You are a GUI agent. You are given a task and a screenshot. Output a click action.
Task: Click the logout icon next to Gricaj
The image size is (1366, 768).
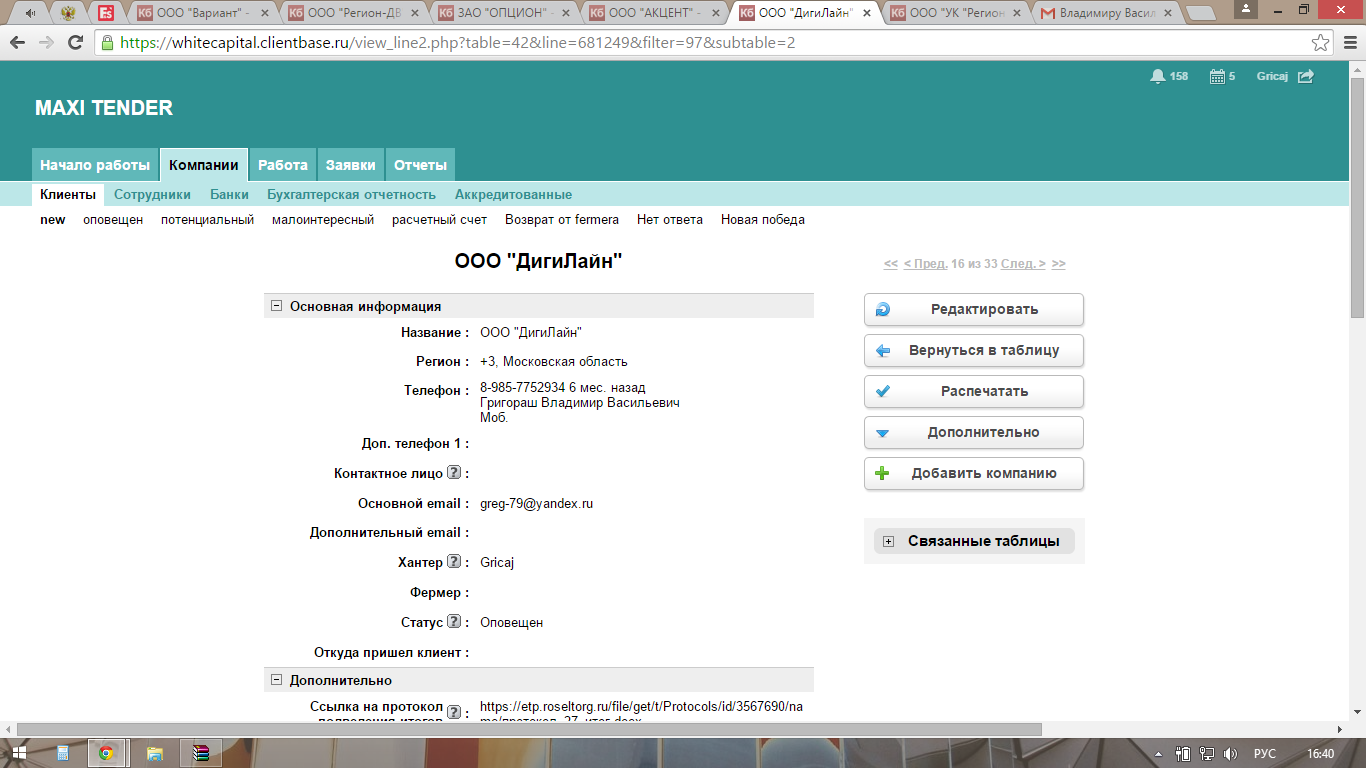click(1306, 76)
